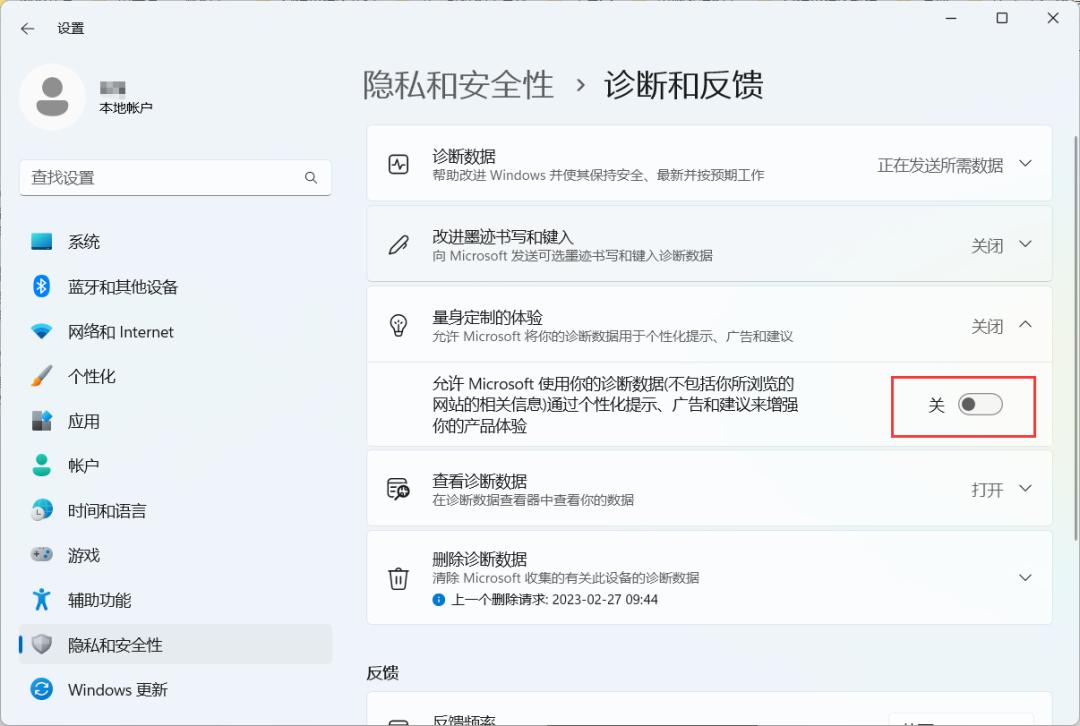Viewport: 1080px width, 726px height.
Task: Collapse the 量身定制的体验 section chevron
Action: click(x=1026, y=324)
